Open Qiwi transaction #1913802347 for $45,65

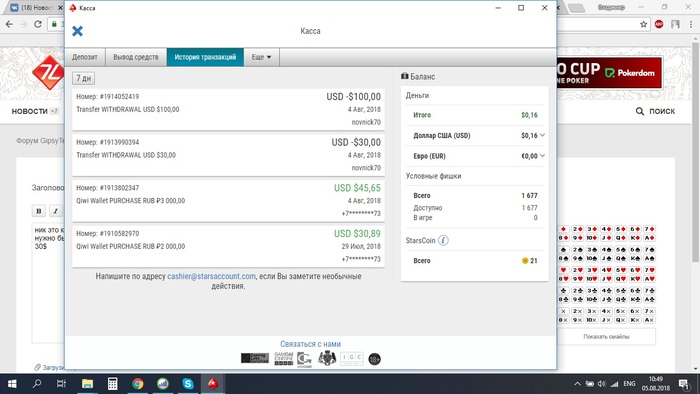(x=228, y=201)
